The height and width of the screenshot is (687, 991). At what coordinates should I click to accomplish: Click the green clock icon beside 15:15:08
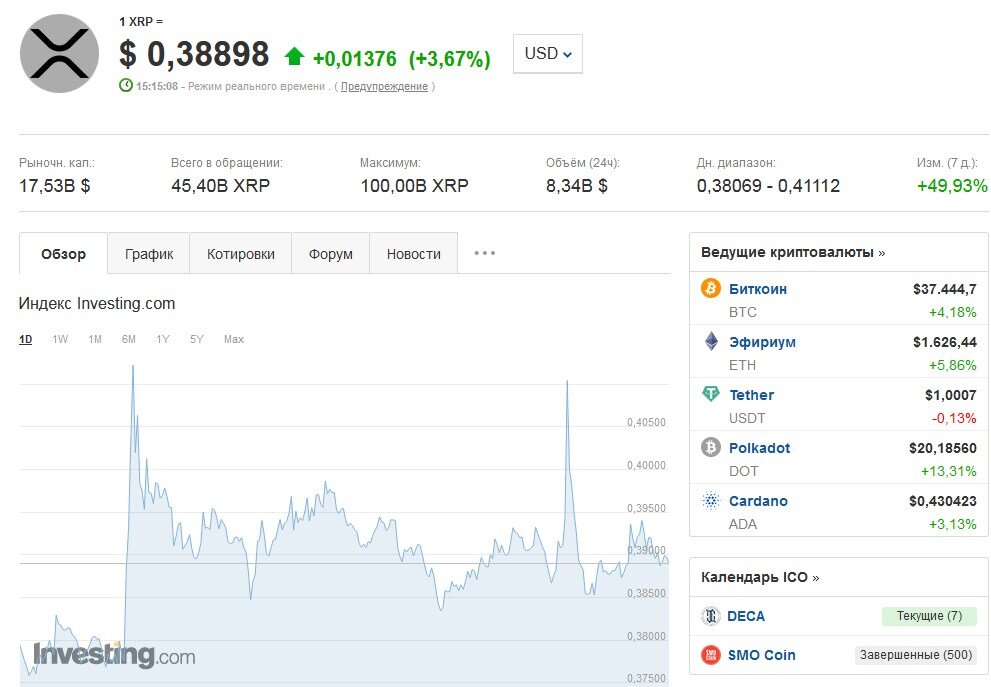[126, 85]
